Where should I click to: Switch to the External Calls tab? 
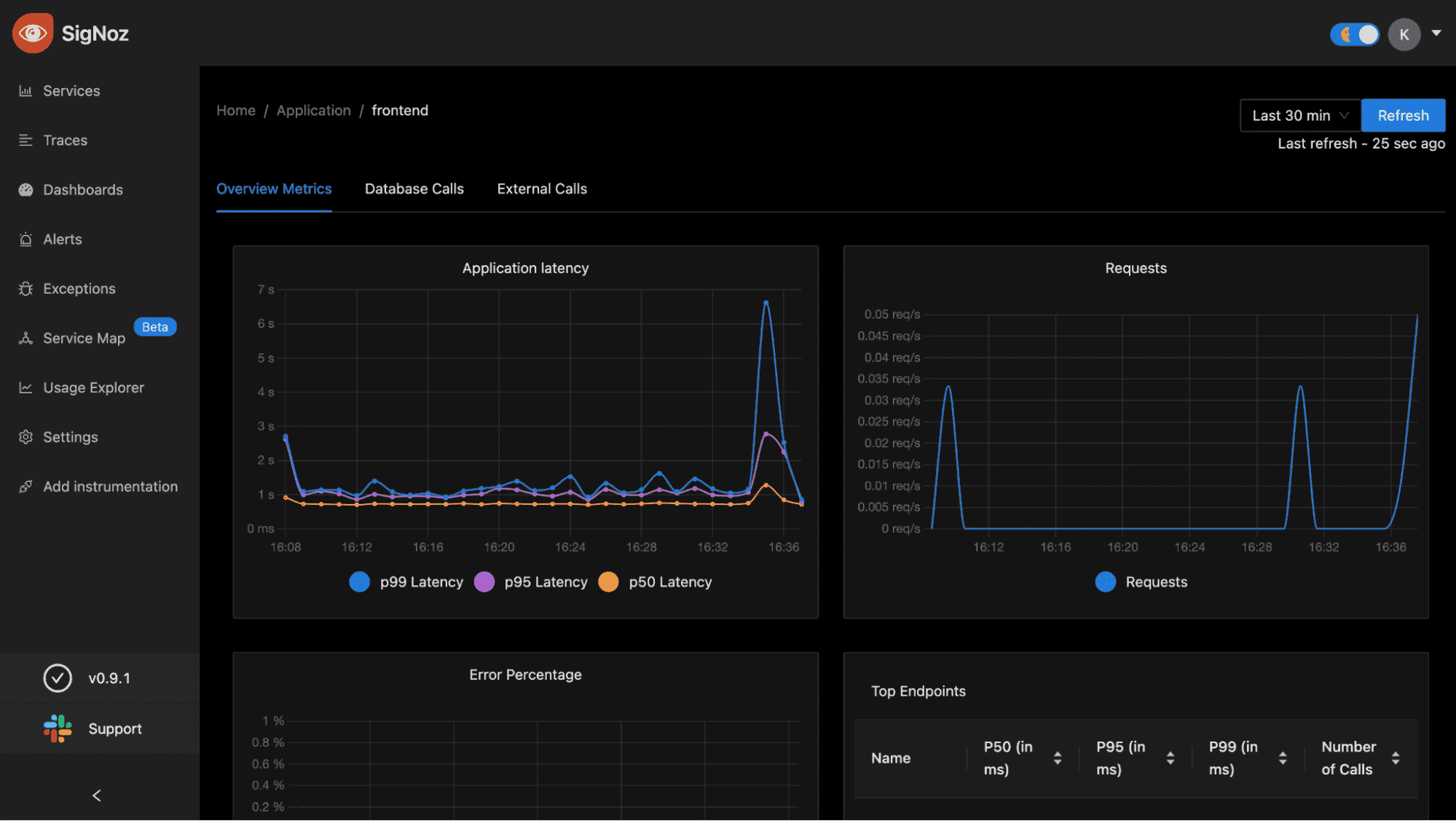pyautogui.click(x=541, y=189)
